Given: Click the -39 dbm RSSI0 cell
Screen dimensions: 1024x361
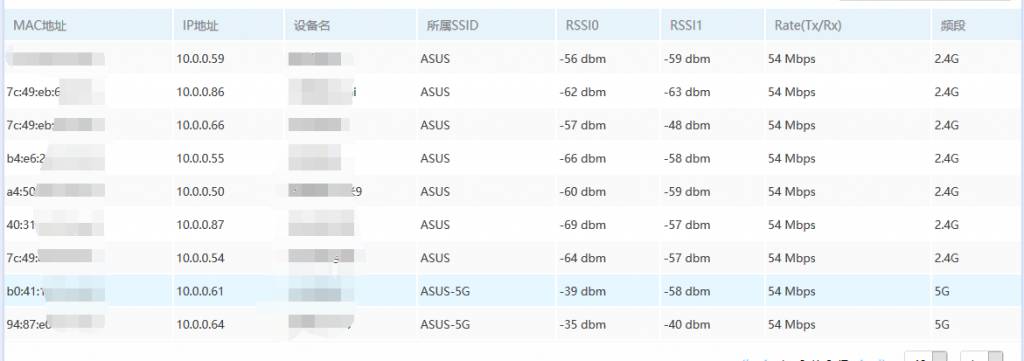Looking at the screenshot, I should point(583,291).
